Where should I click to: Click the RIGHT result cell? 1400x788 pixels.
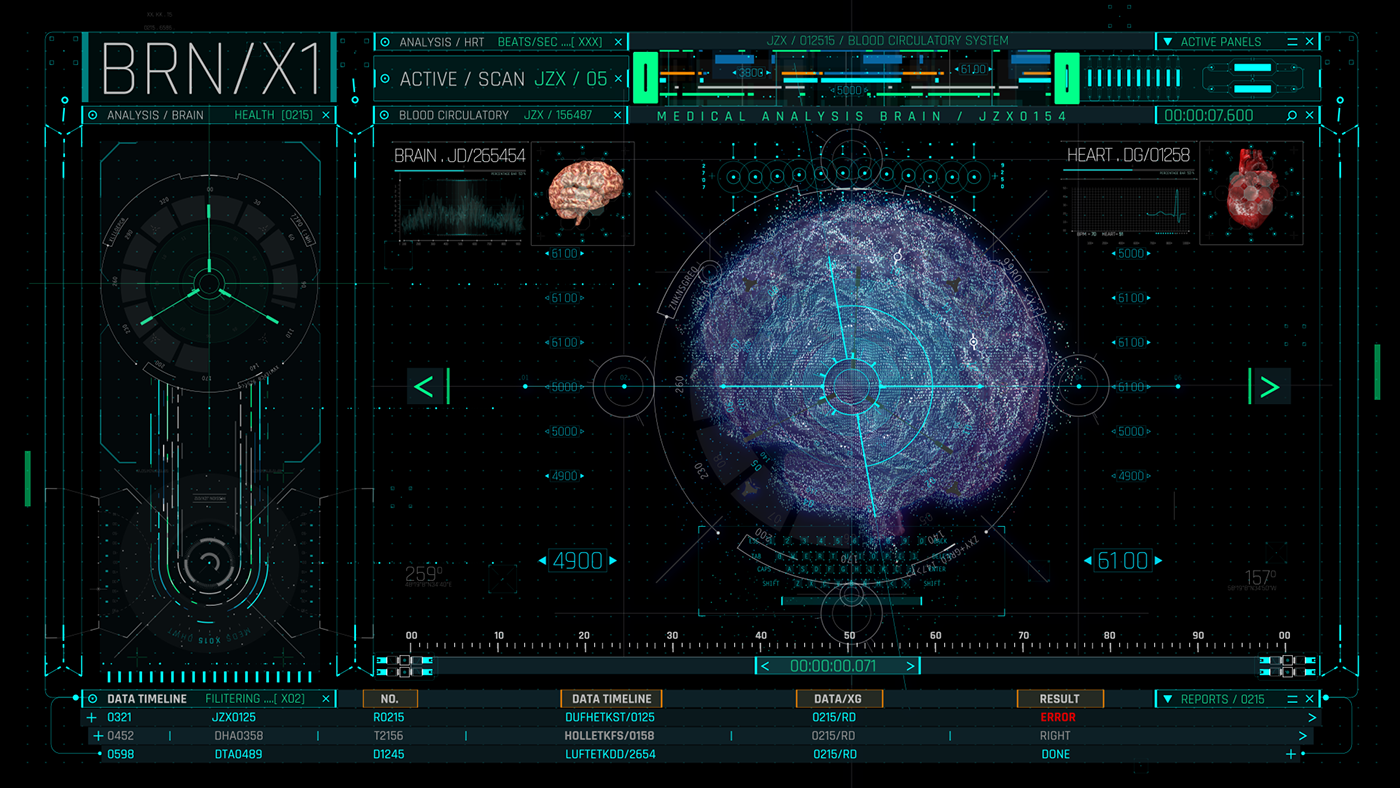tap(1056, 736)
